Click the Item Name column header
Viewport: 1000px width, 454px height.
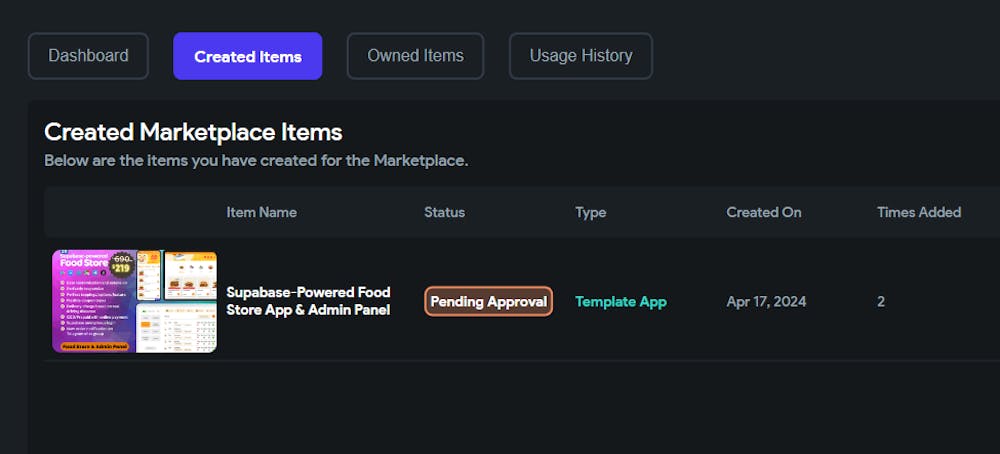point(261,212)
